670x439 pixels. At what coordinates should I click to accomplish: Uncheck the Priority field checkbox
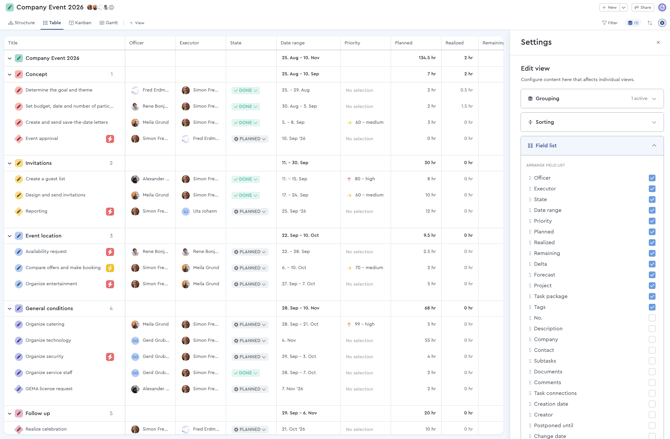(652, 221)
